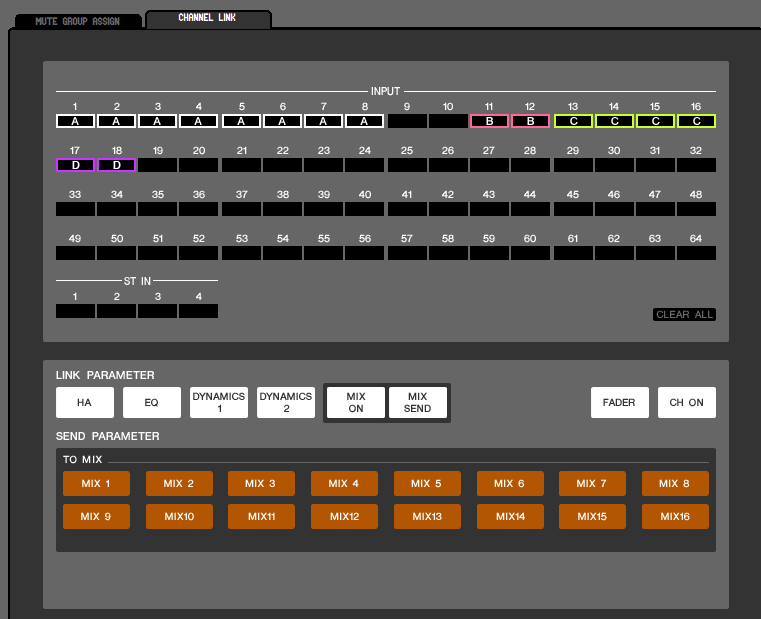
Task: Click ST IN channel 2 link box
Action: [116, 311]
